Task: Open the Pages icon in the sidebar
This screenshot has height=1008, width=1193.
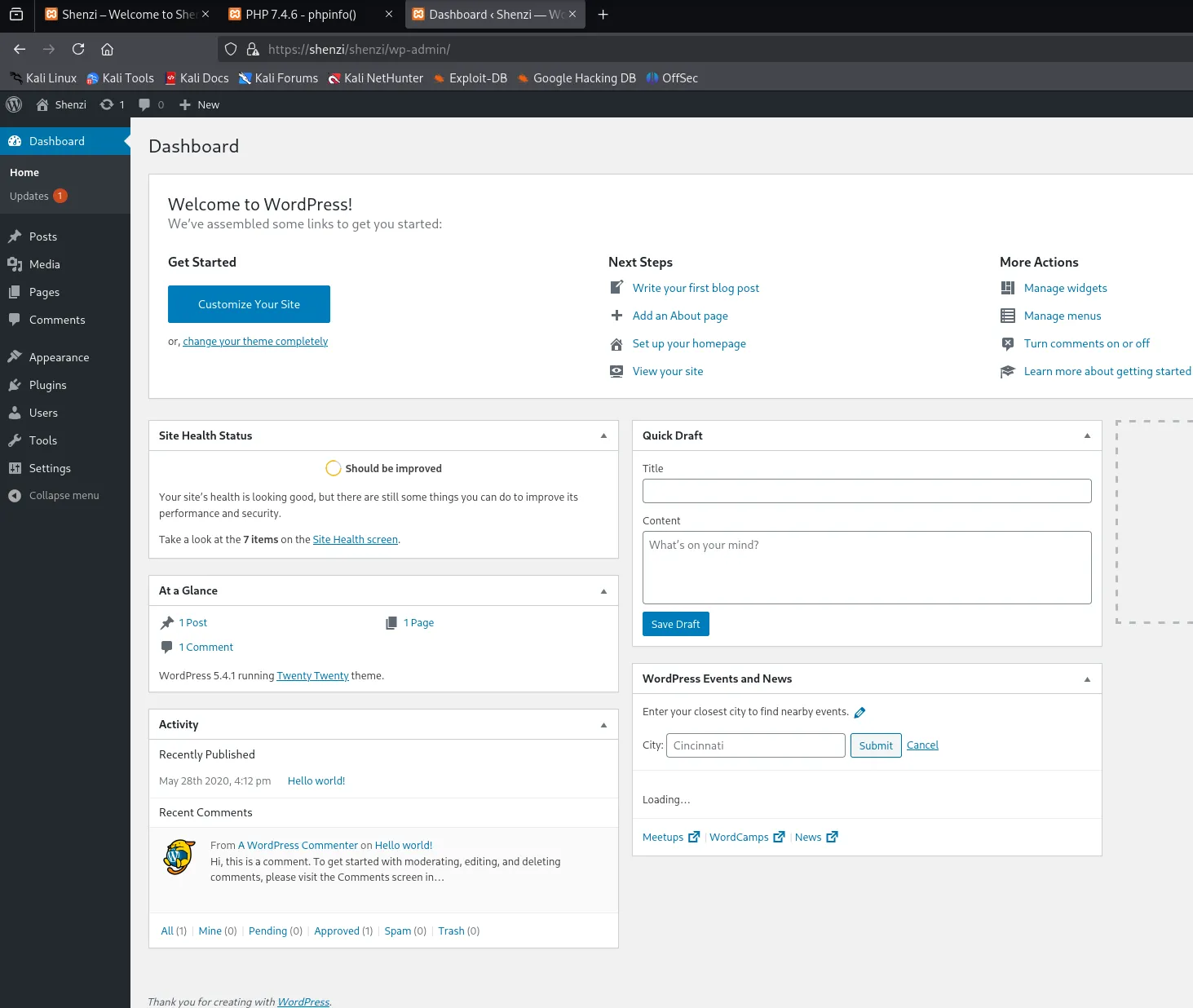Action: tap(15, 292)
